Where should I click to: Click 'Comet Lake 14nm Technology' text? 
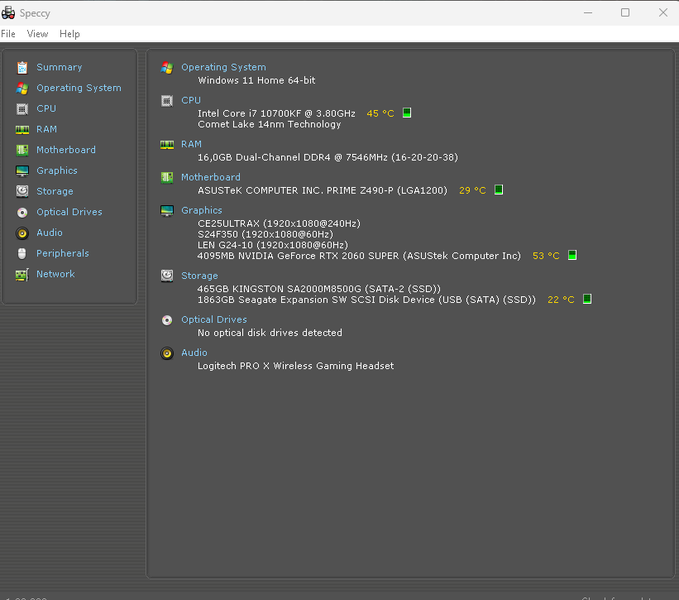pyautogui.click(x=269, y=125)
